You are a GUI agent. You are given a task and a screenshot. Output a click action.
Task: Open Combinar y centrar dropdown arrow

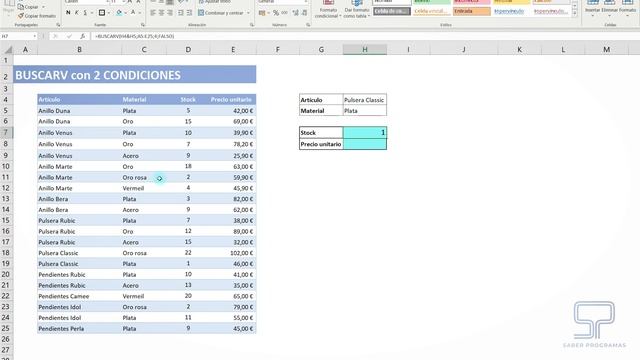coord(248,13)
